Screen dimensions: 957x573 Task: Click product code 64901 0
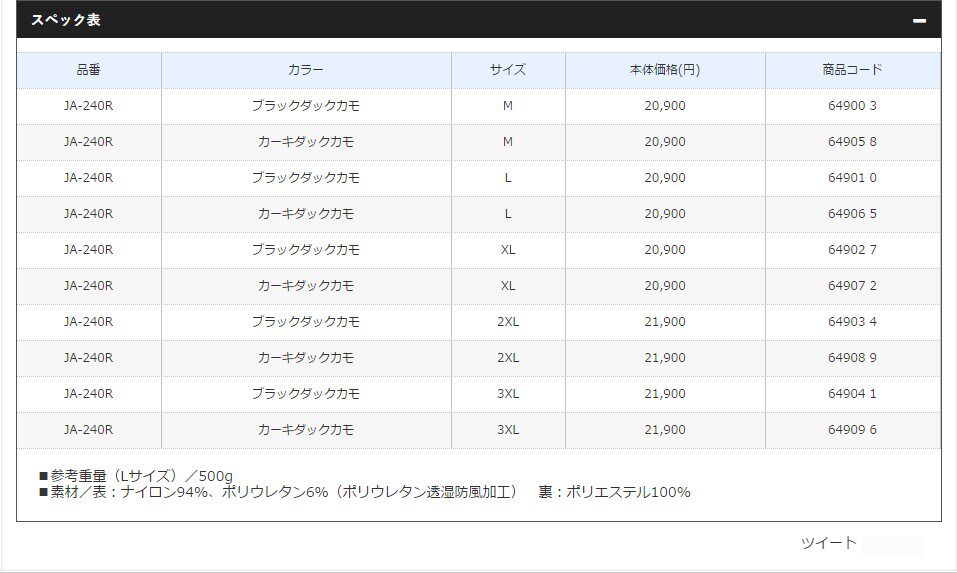(852, 178)
